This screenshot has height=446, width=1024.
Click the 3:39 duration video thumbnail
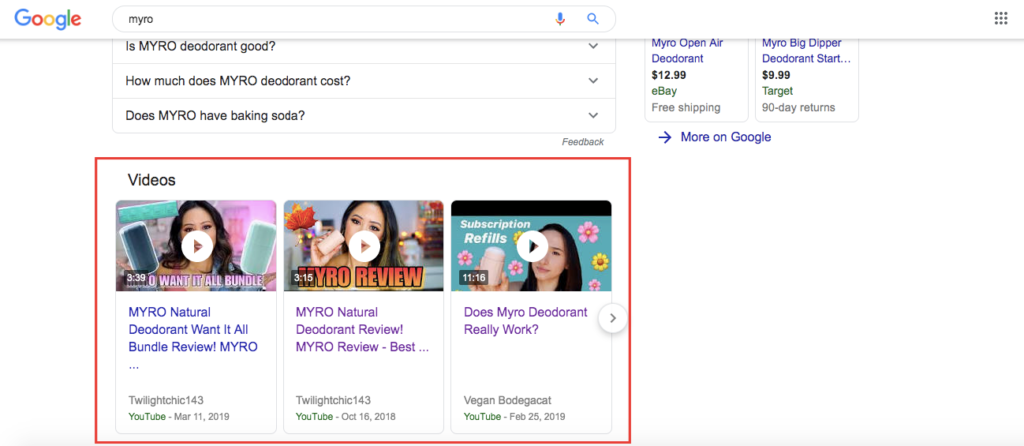coord(196,246)
